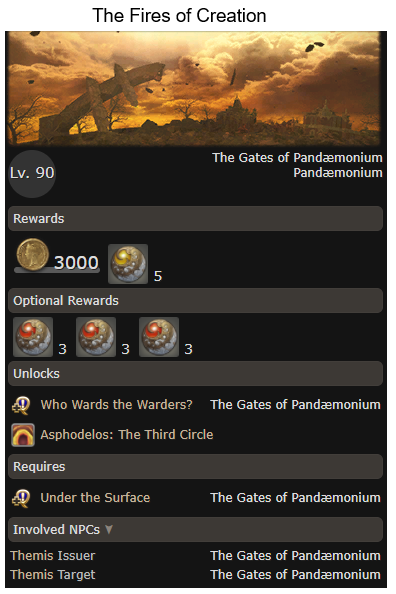Screen dimensions: 396x594
Task: Choose the third red materia optional reward
Action: tap(159, 337)
